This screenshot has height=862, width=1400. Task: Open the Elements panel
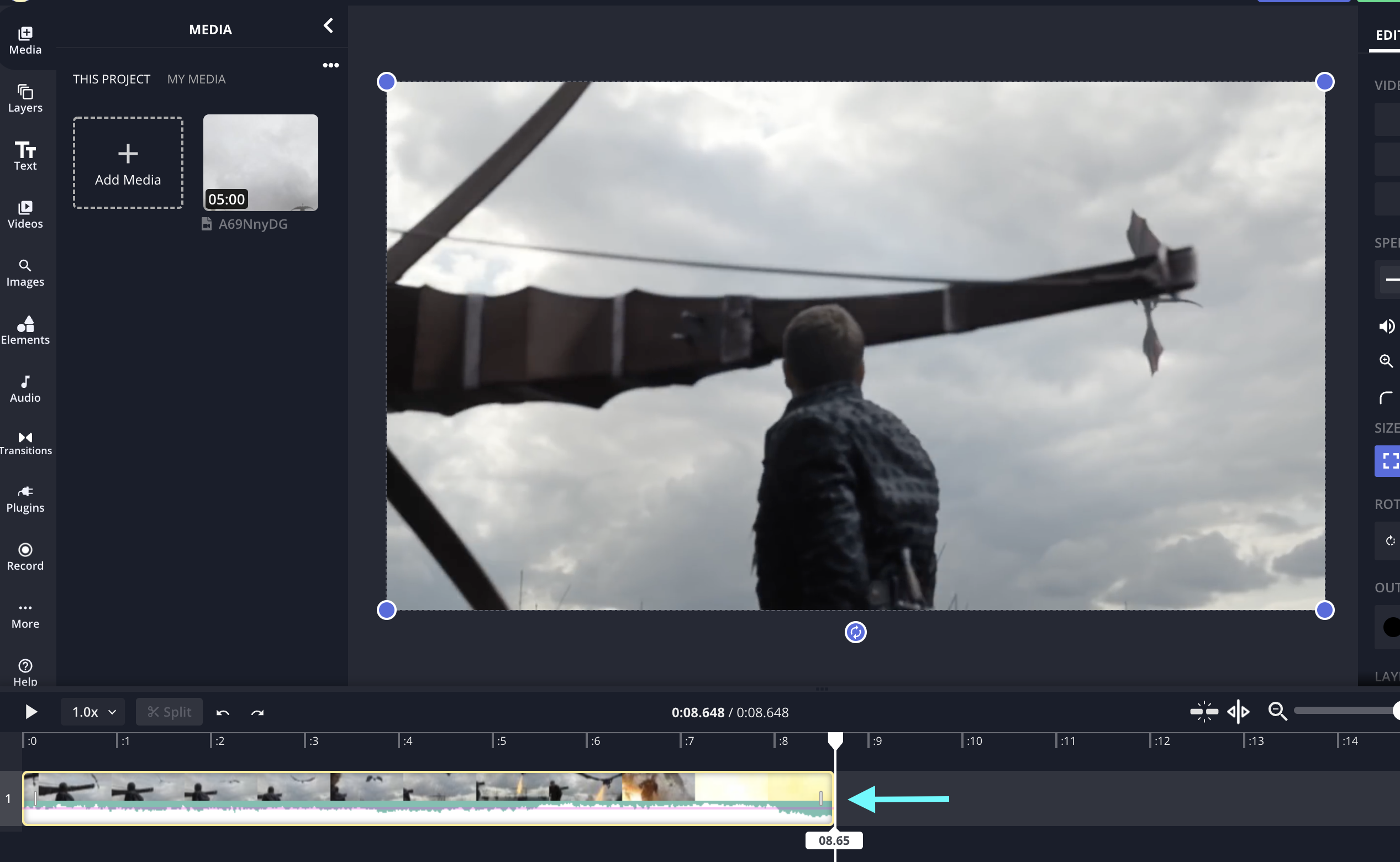coord(25,329)
